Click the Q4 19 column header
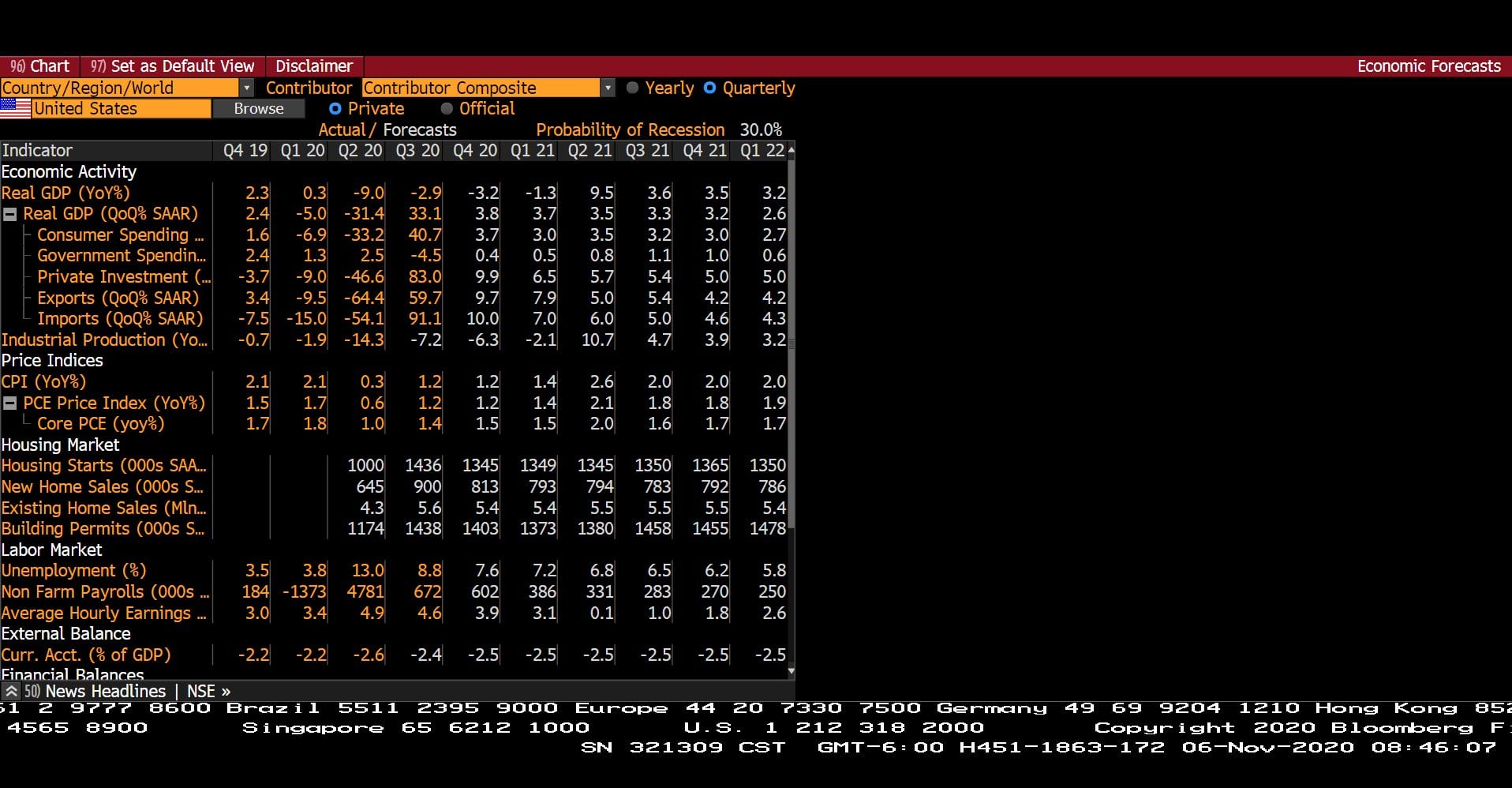1512x788 pixels. pyautogui.click(x=245, y=150)
